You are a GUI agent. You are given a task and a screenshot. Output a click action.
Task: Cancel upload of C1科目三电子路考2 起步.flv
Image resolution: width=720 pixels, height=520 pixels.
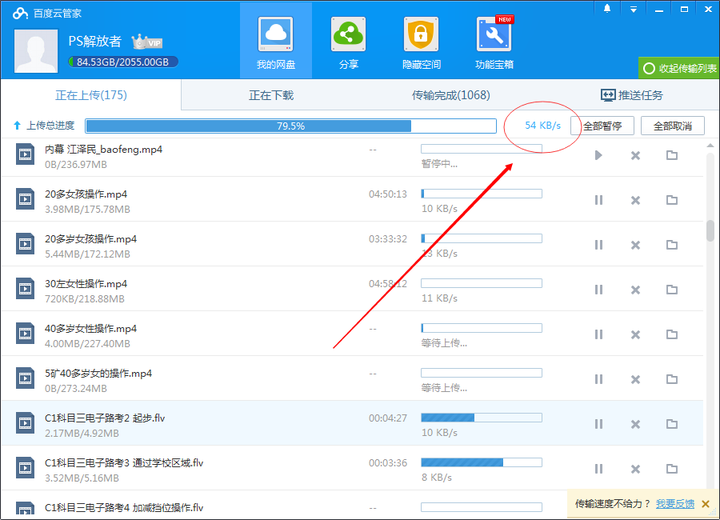coord(635,424)
